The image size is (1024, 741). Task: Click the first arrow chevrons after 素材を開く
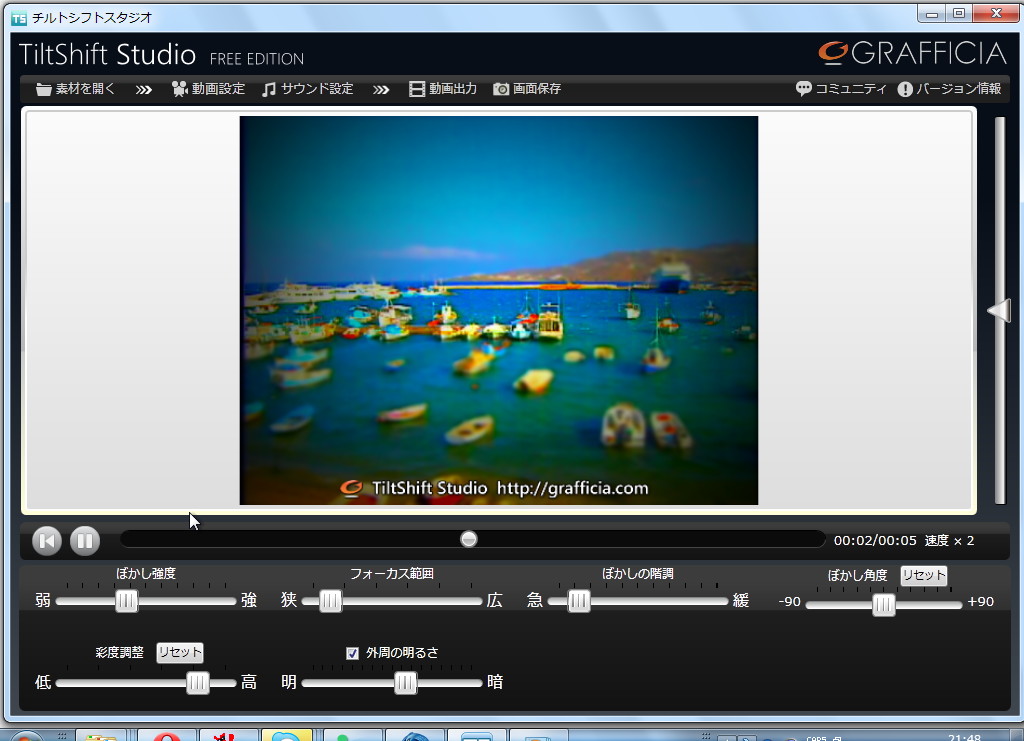pos(144,89)
